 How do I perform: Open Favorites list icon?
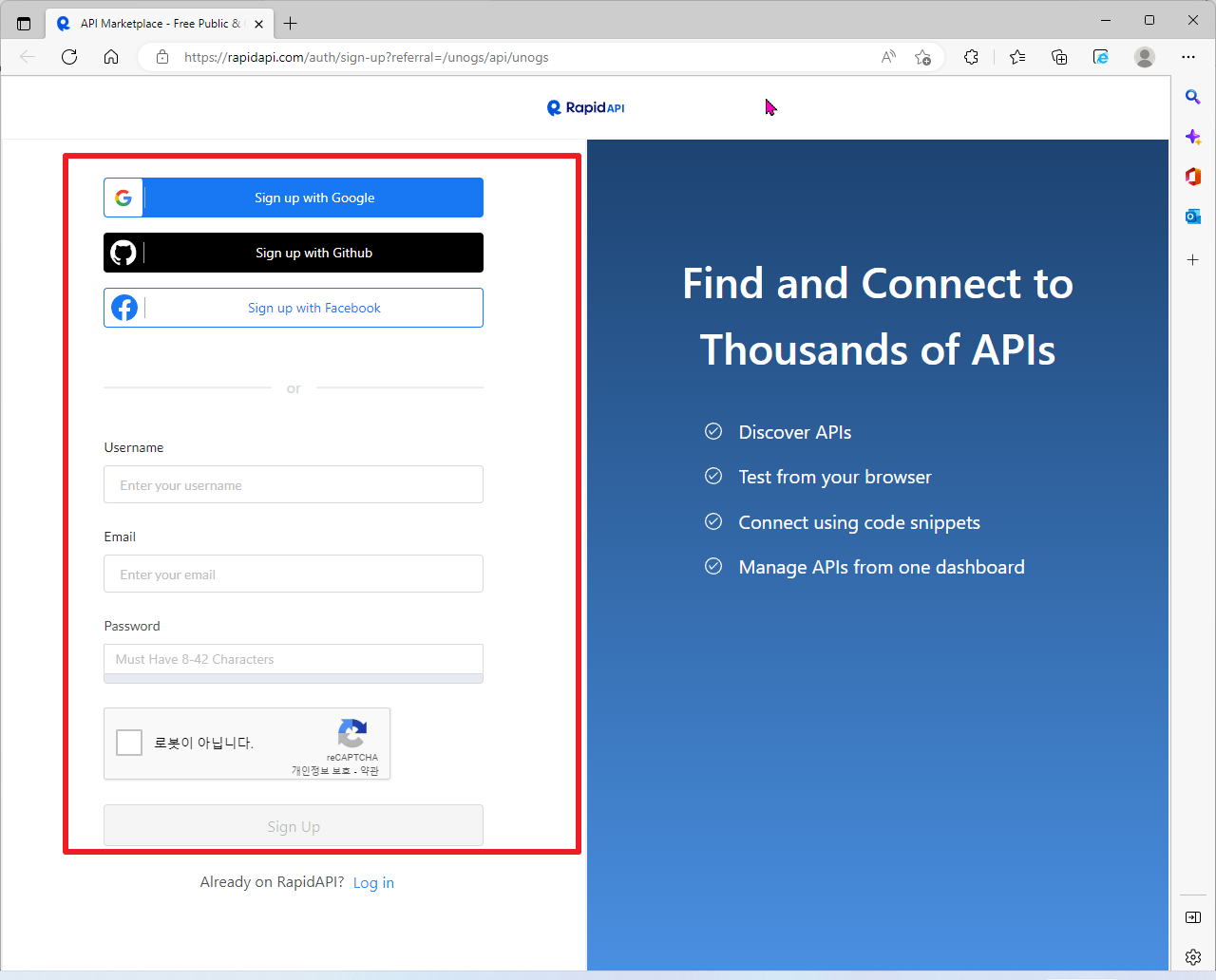[x=1017, y=57]
